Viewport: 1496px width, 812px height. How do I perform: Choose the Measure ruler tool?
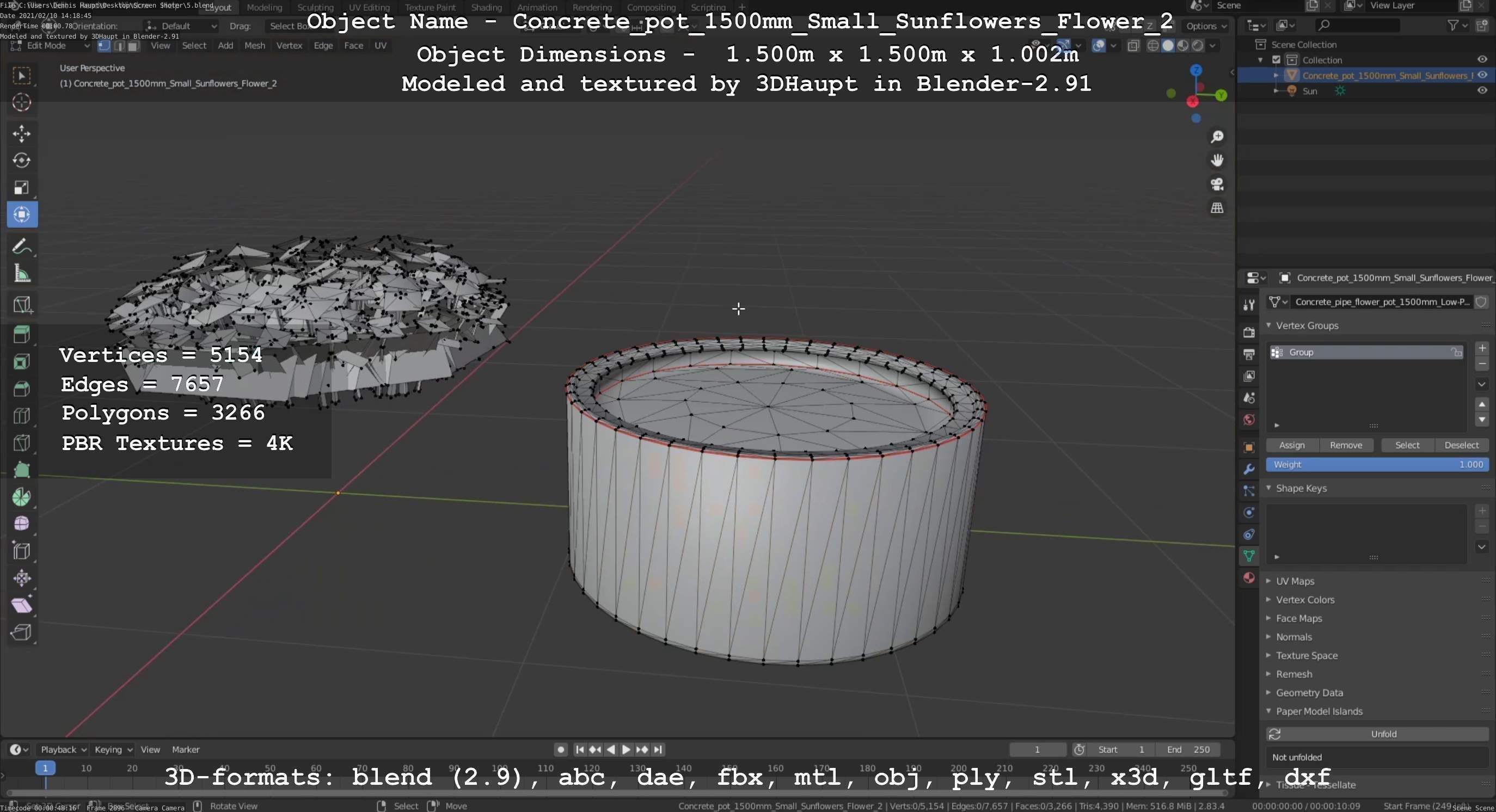(21, 273)
